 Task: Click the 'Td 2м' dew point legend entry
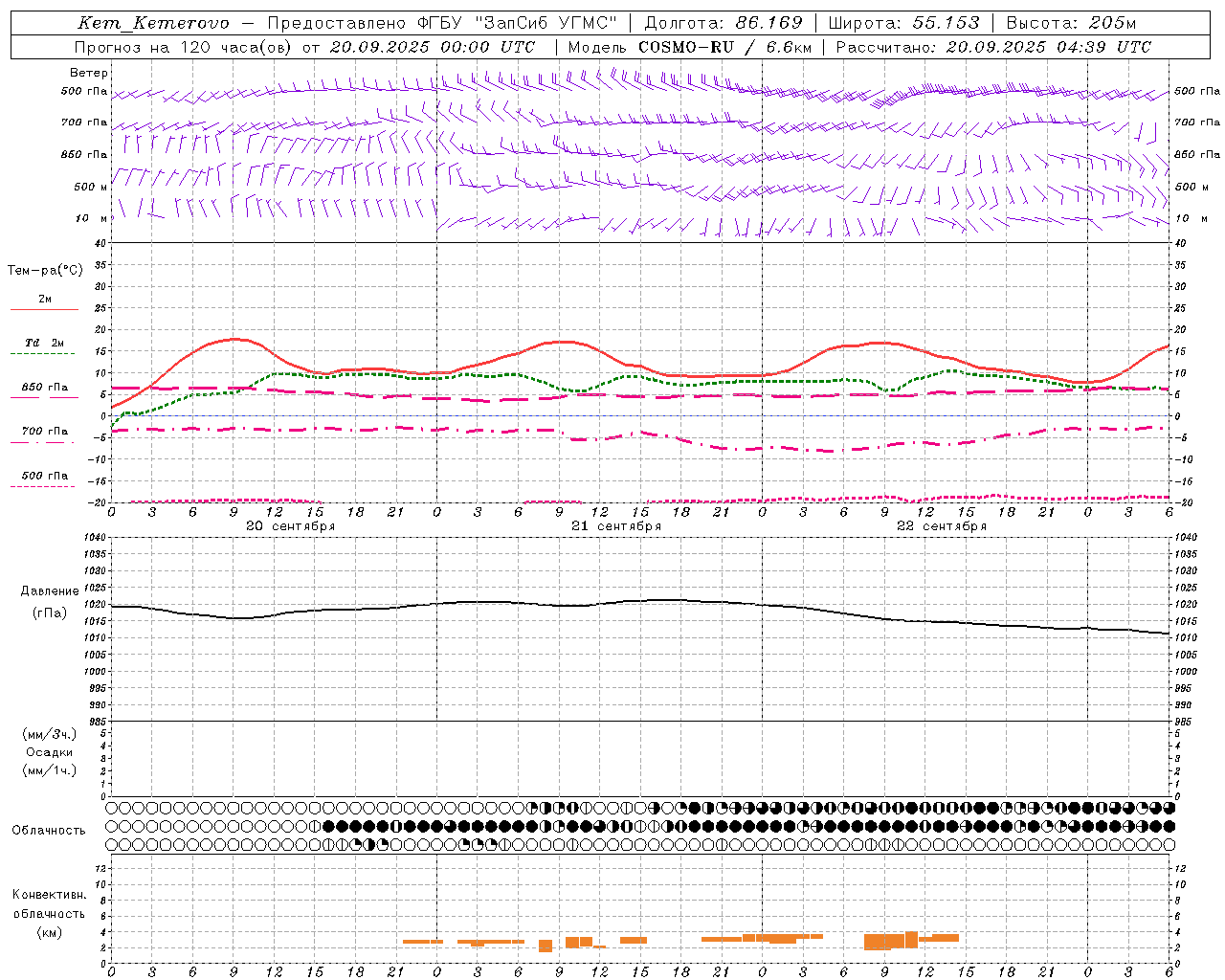pos(45,343)
